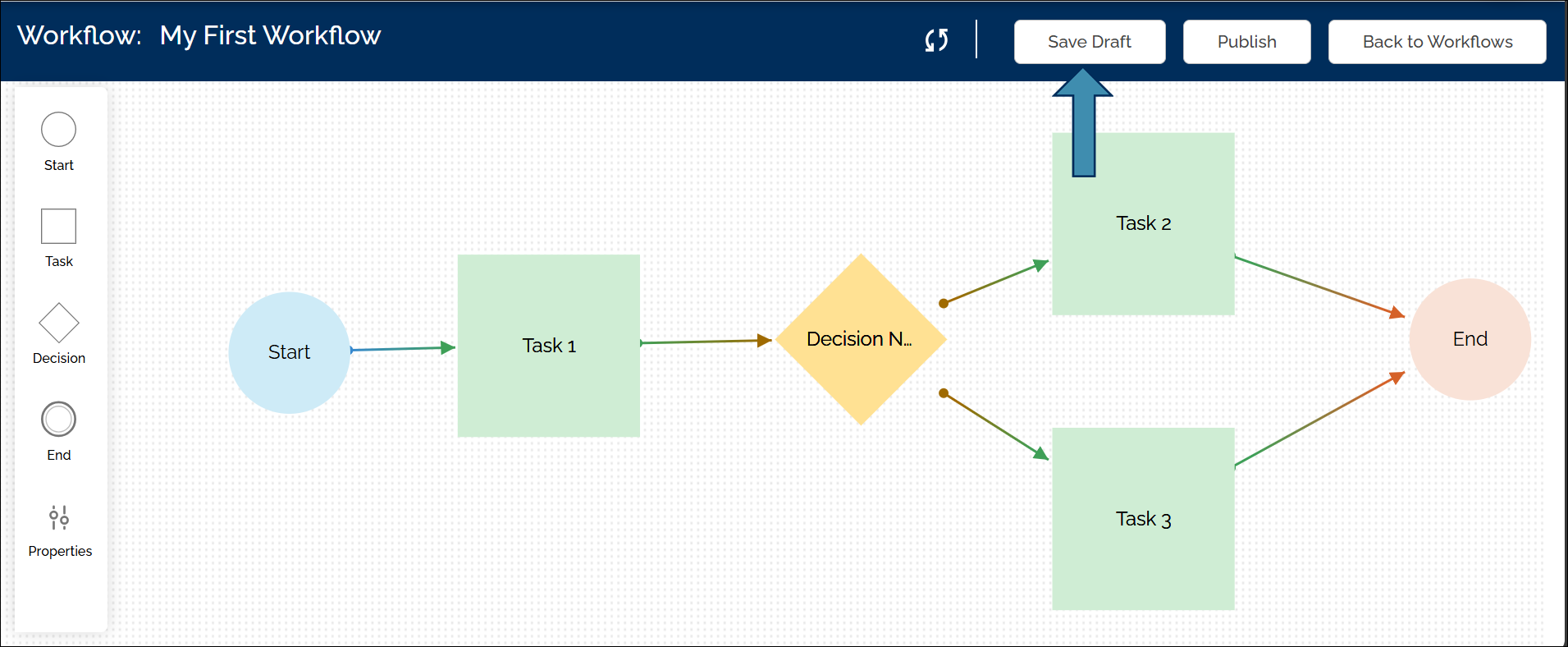Choose the Decision diamond palette icon
The width and height of the screenshot is (1568, 647).
[x=58, y=323]
